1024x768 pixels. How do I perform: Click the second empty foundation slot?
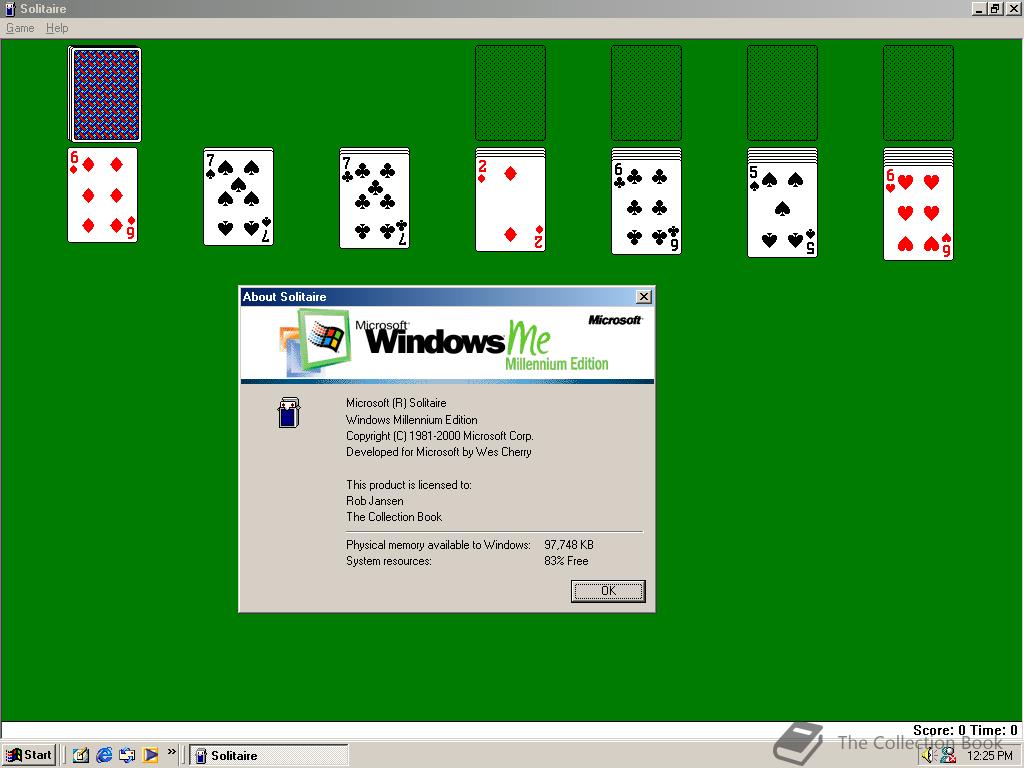(646, 93)
